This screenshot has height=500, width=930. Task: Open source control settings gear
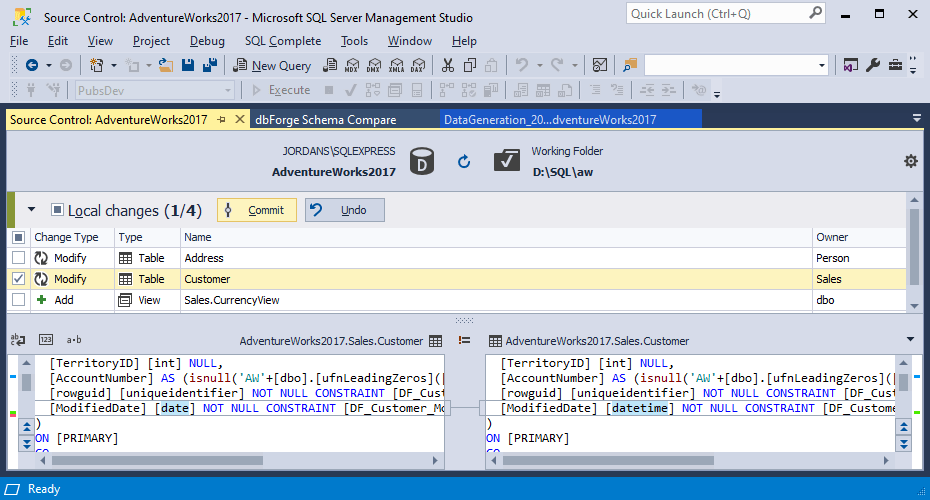click(910, 161)
